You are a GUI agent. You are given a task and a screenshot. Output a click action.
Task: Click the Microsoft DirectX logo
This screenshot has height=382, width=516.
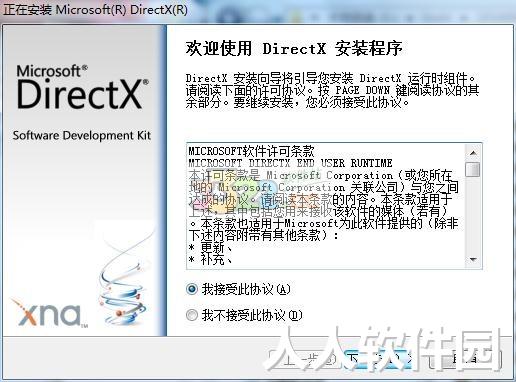82,87
